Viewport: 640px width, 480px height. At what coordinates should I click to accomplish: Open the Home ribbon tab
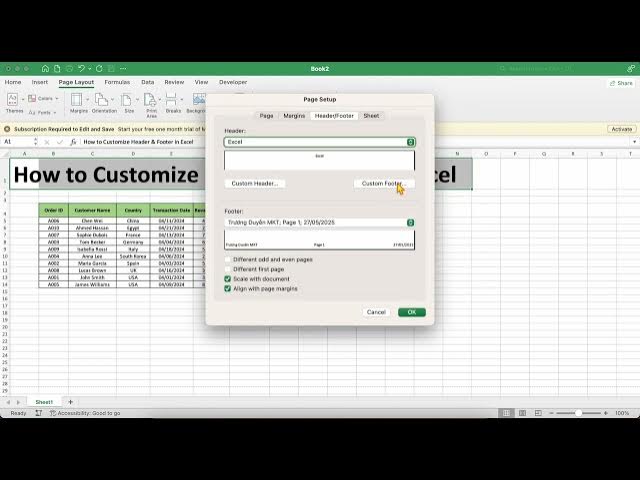(13, 82)
